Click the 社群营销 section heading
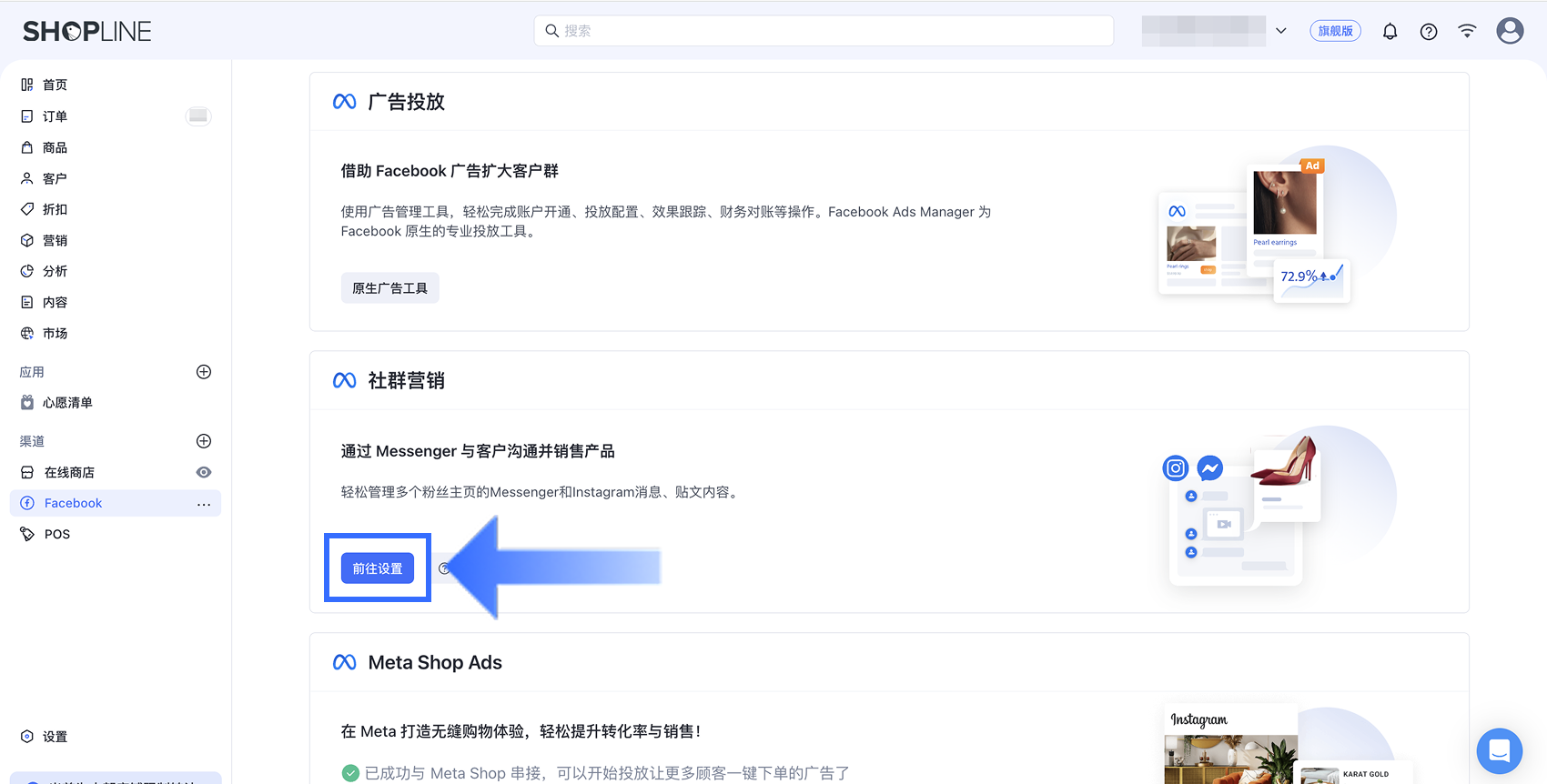 pos(407,381)
